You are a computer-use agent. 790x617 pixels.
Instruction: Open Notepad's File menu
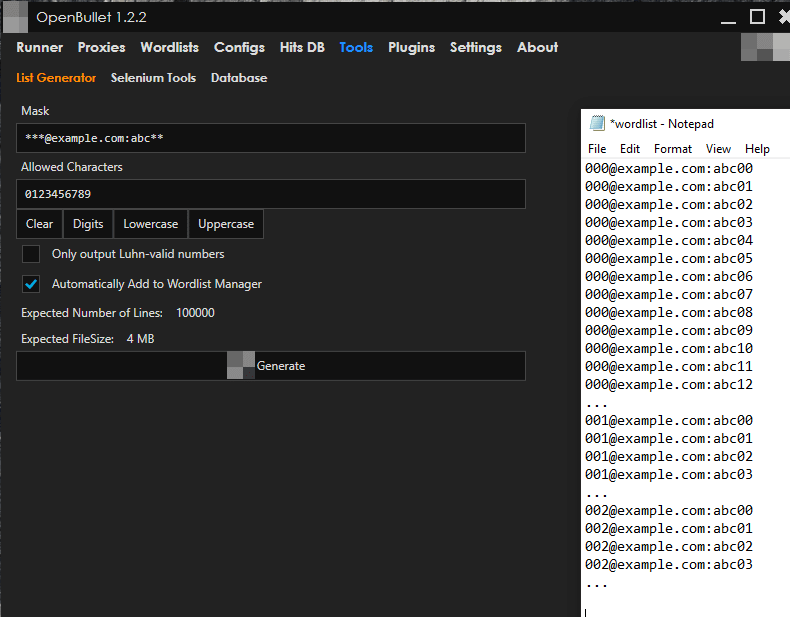tap(597, 149)
